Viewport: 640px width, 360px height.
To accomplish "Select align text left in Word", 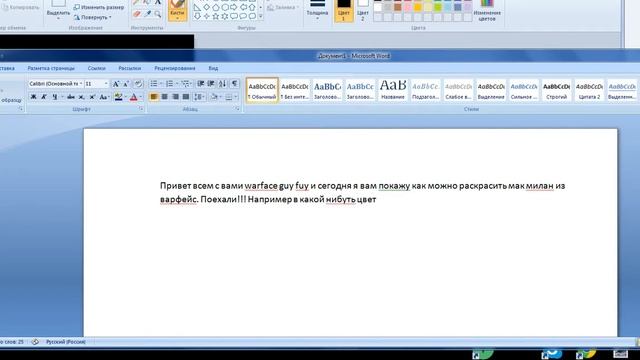I will pos(154,97).
